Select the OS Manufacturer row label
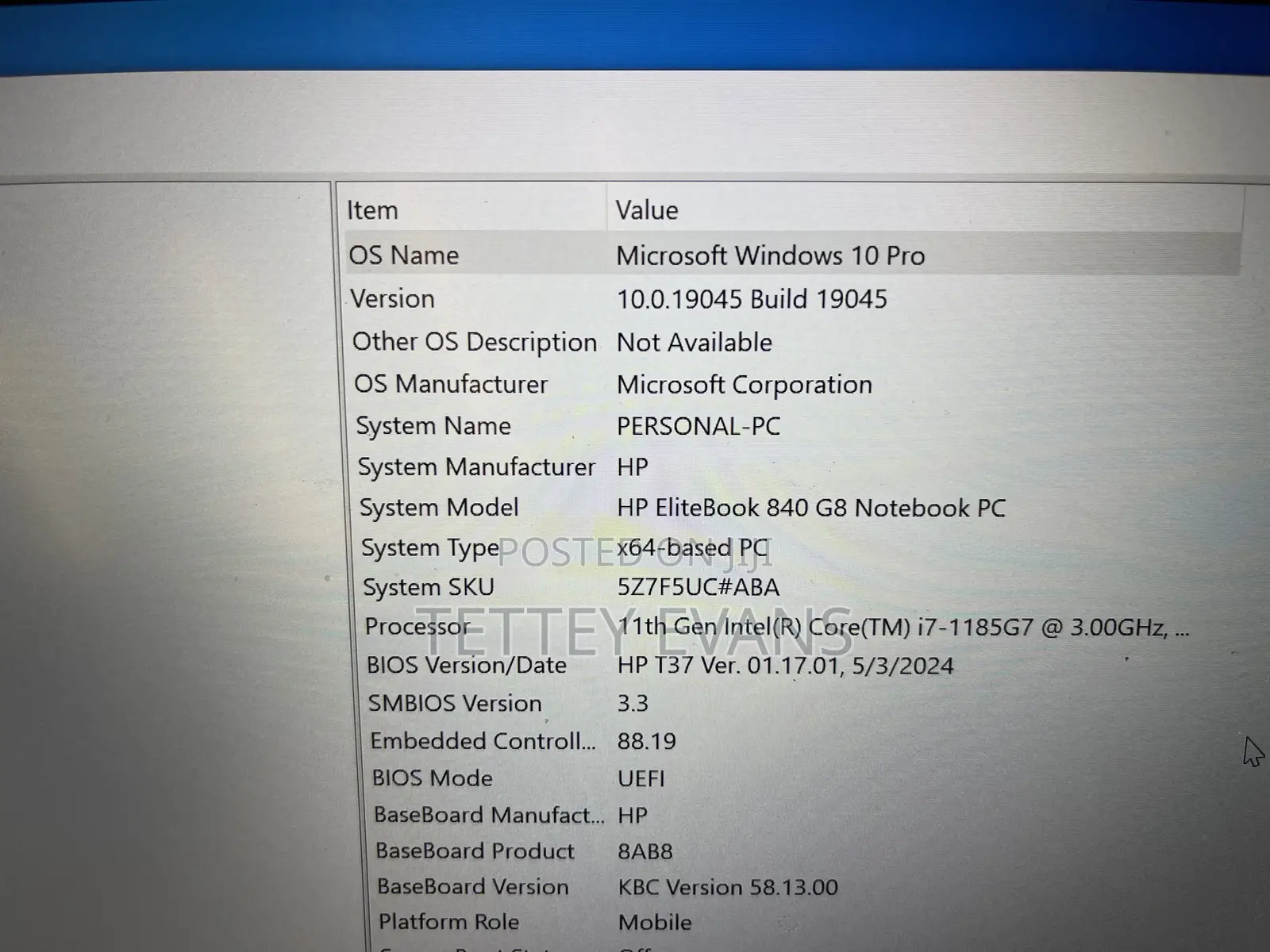 (451, 384)
